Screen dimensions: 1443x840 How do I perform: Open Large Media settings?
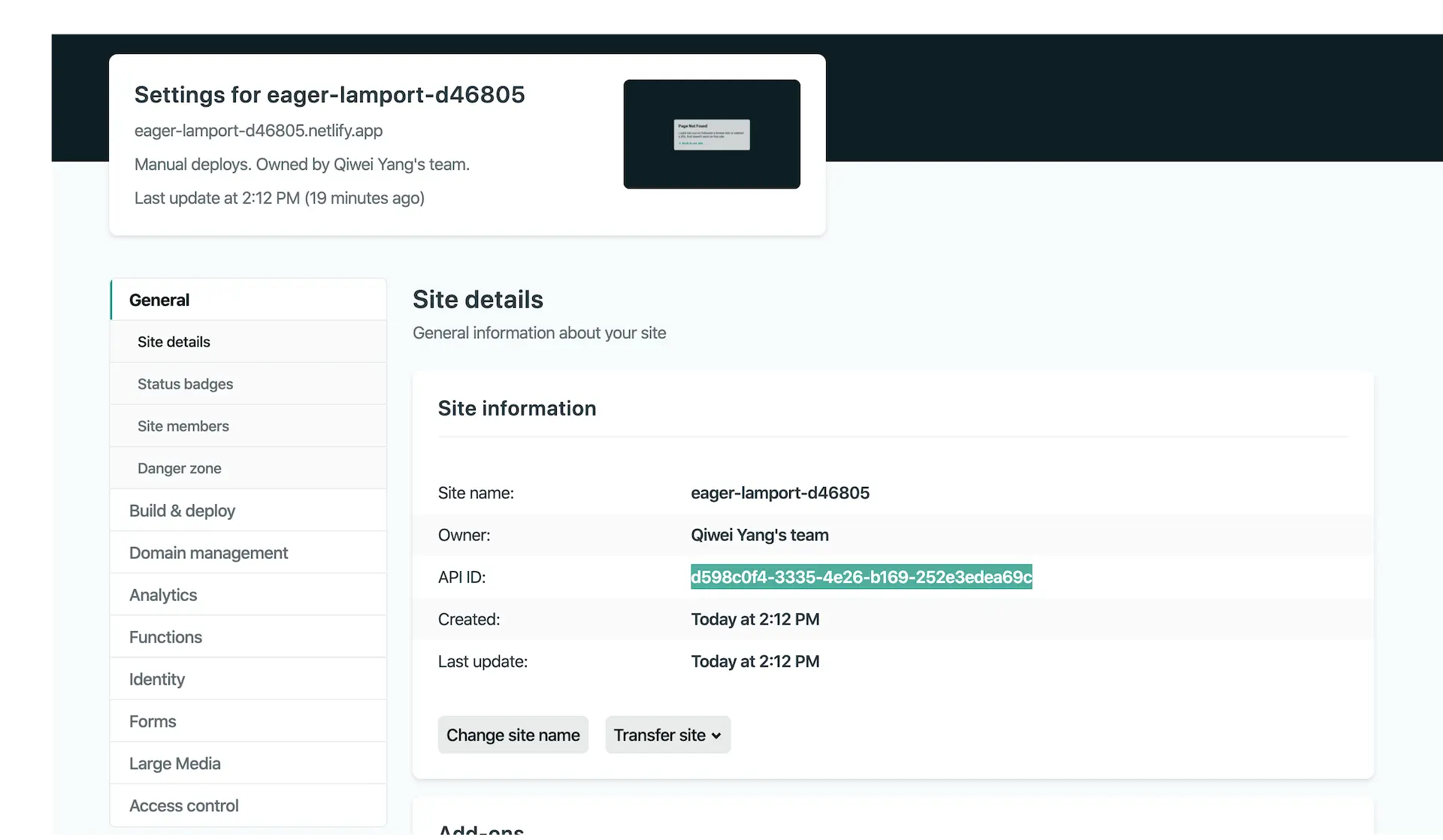point(174,763)
